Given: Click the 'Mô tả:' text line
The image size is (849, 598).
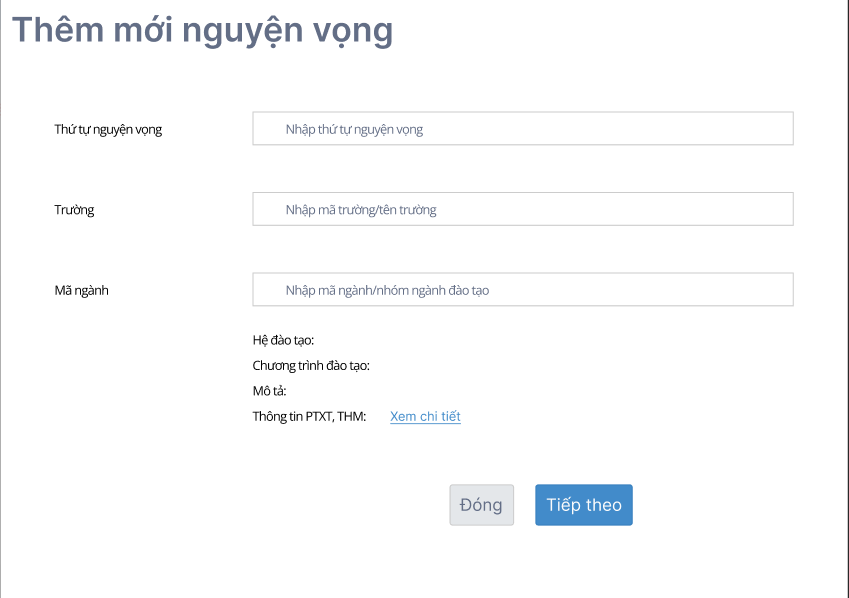Looking at the screenshot, I should [270, 391].
